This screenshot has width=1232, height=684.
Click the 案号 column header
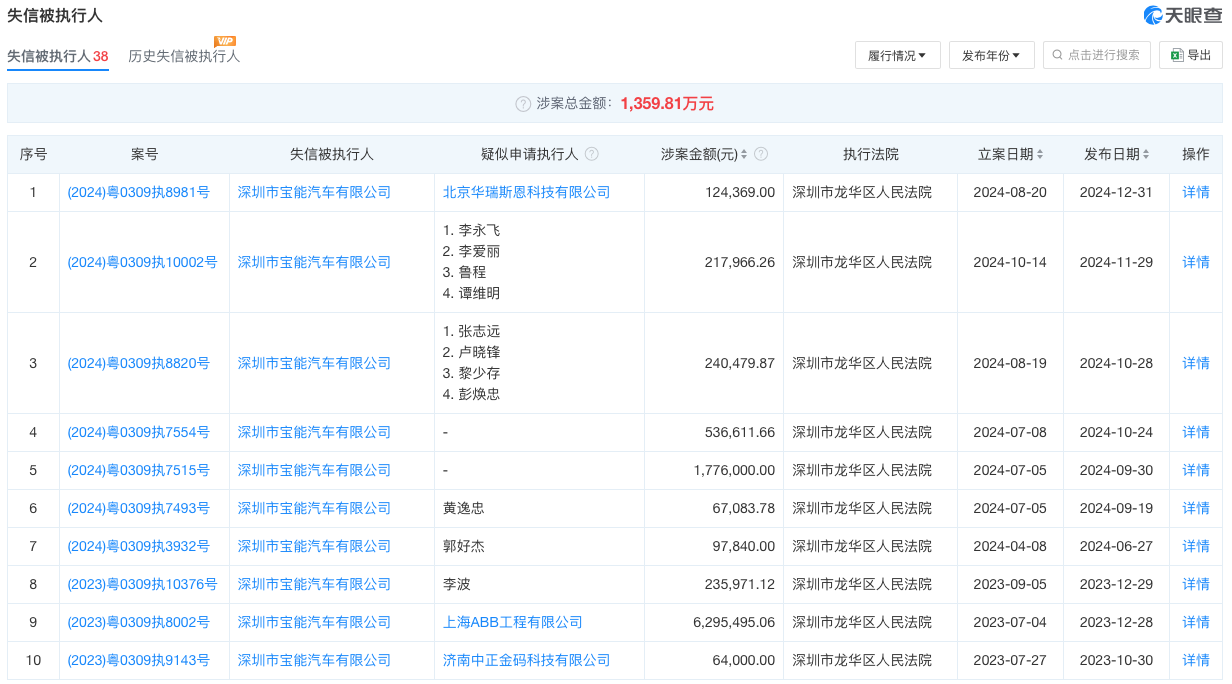(x=145, y=154)
